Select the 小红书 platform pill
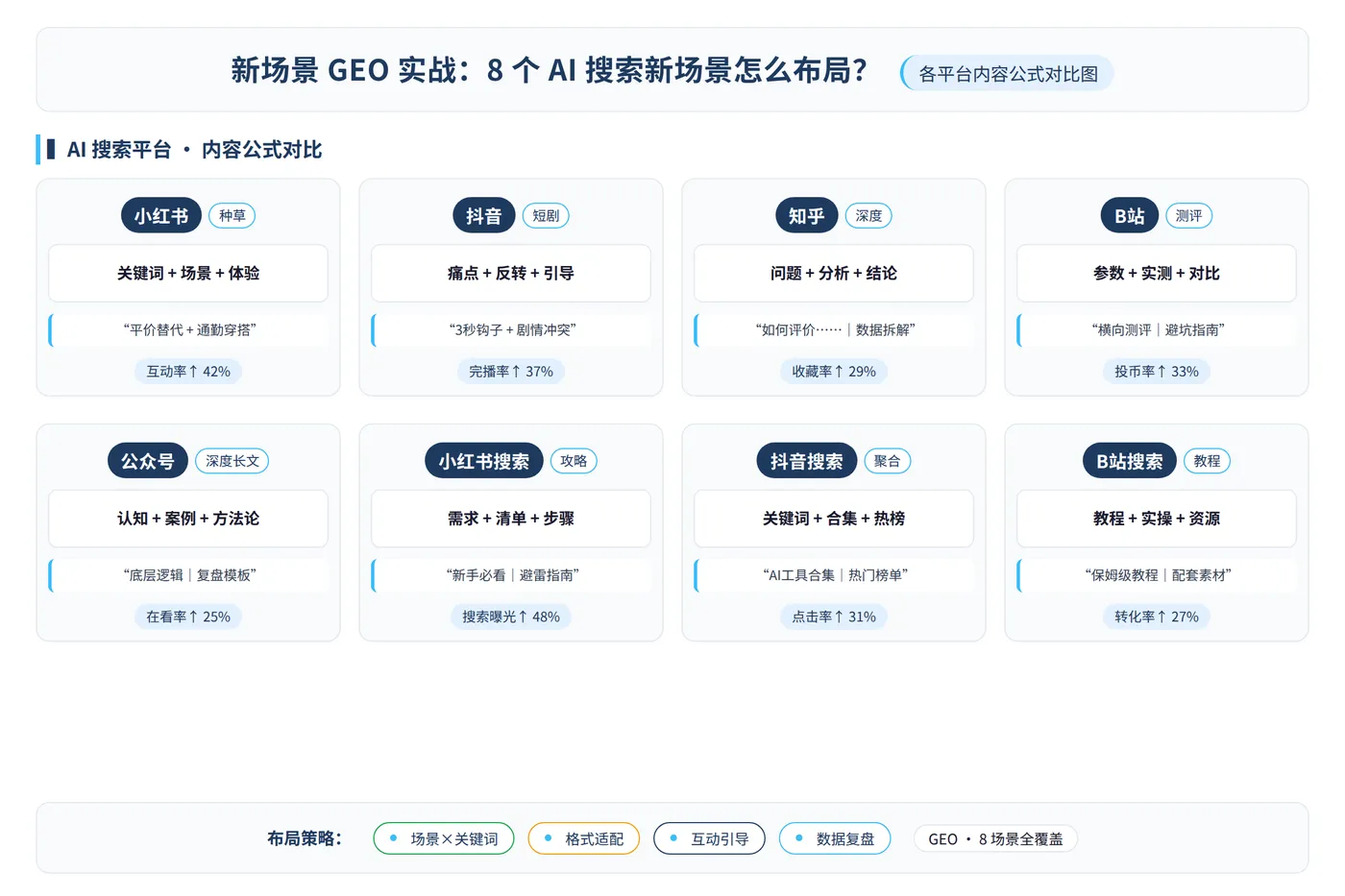The height and width of the screenshot is (896, 1345). click(x=161, y=216)
